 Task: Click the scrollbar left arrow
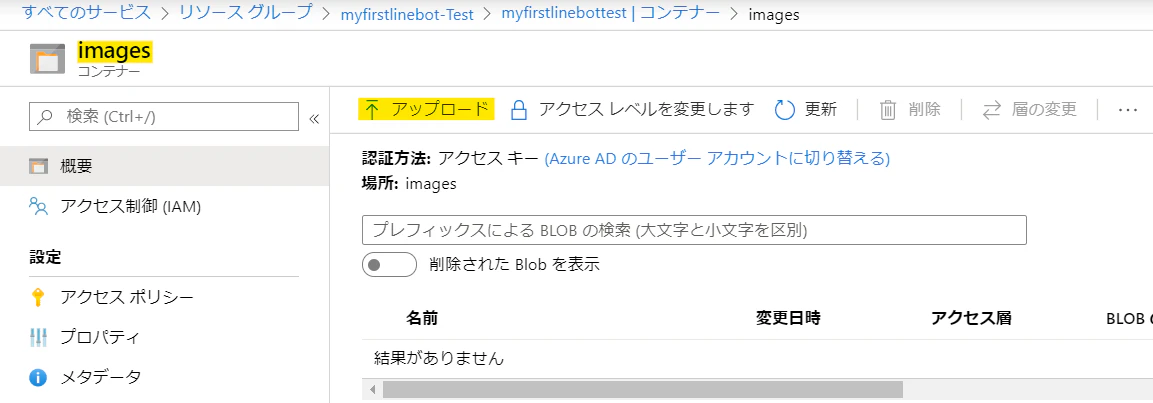coord(372,389)
